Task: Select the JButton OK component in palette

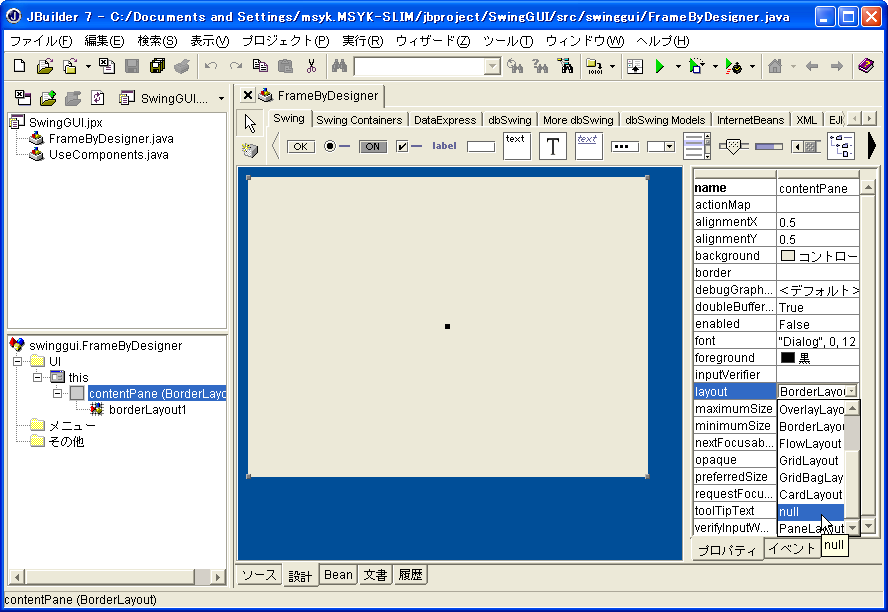Action: (x=300, y=146)
